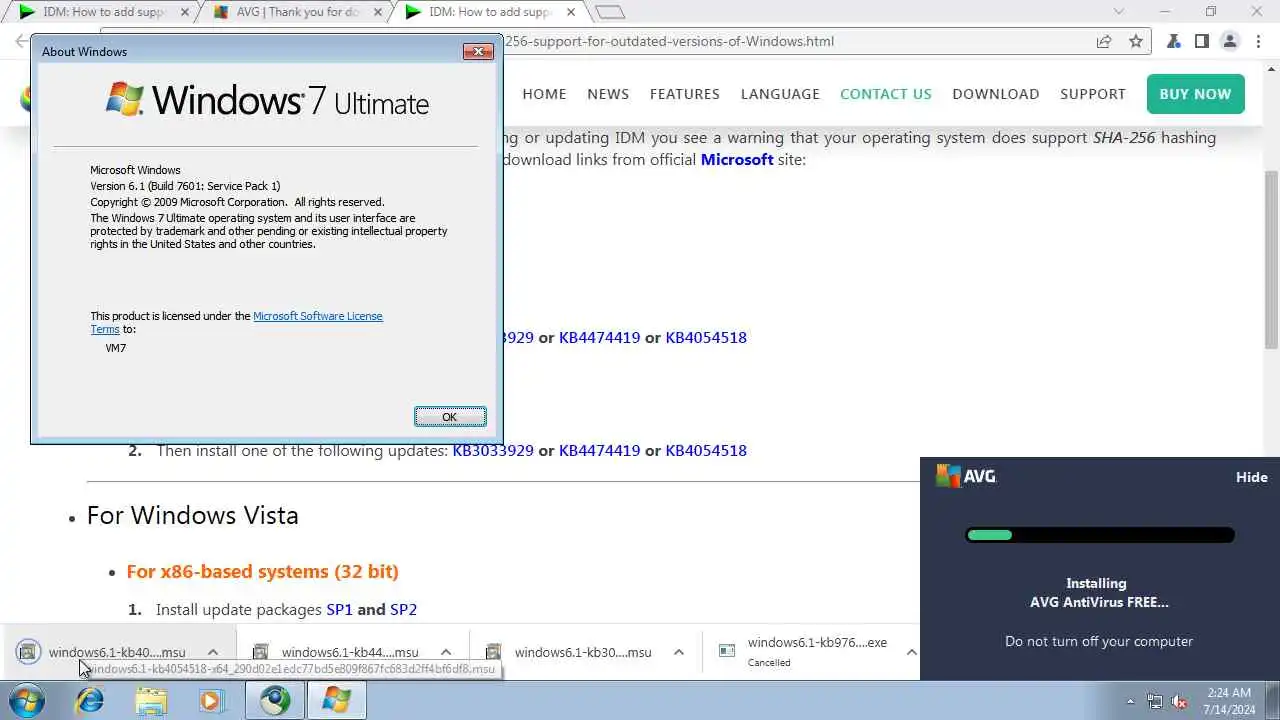Select CONTACT US in site navigation
The height and width of the screenshot is (720, 1280).
886,94
